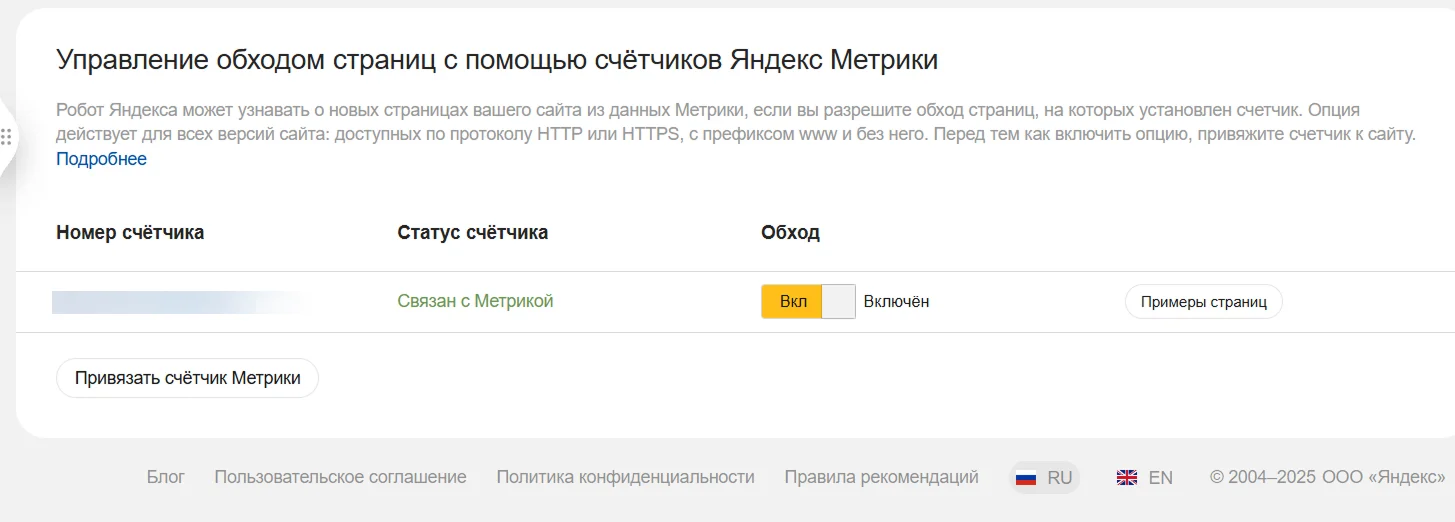
Task: Click the blurred counter number in the row
Action: click(180, 302)
